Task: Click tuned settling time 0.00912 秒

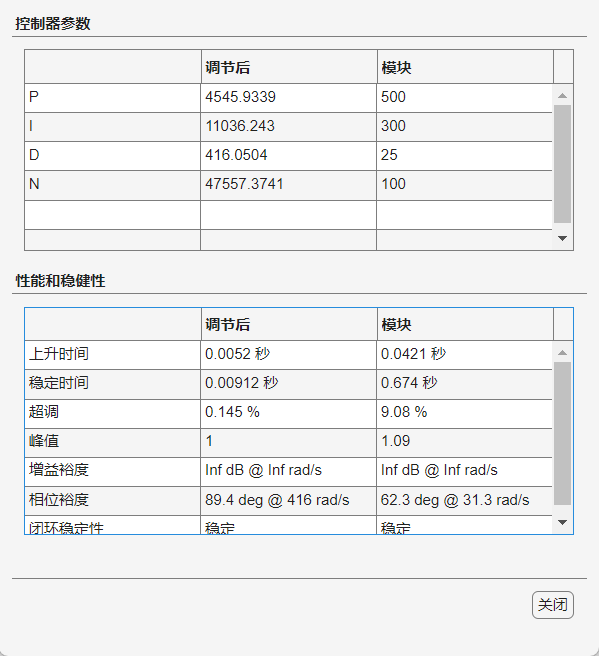Action: coord(242,383)
